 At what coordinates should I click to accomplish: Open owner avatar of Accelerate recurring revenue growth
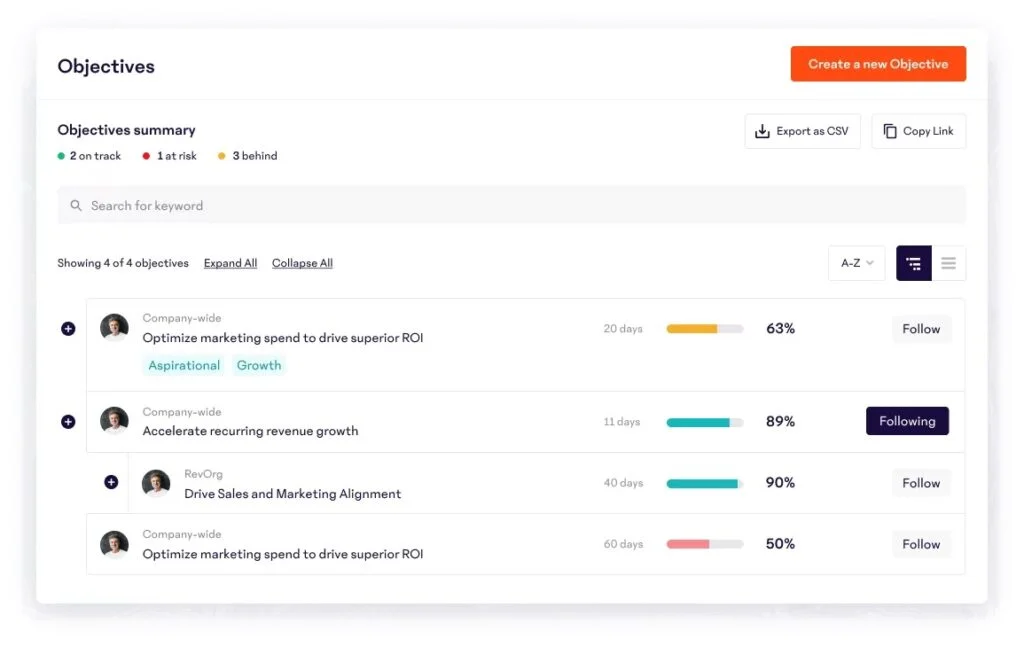[x=114, y=421]
